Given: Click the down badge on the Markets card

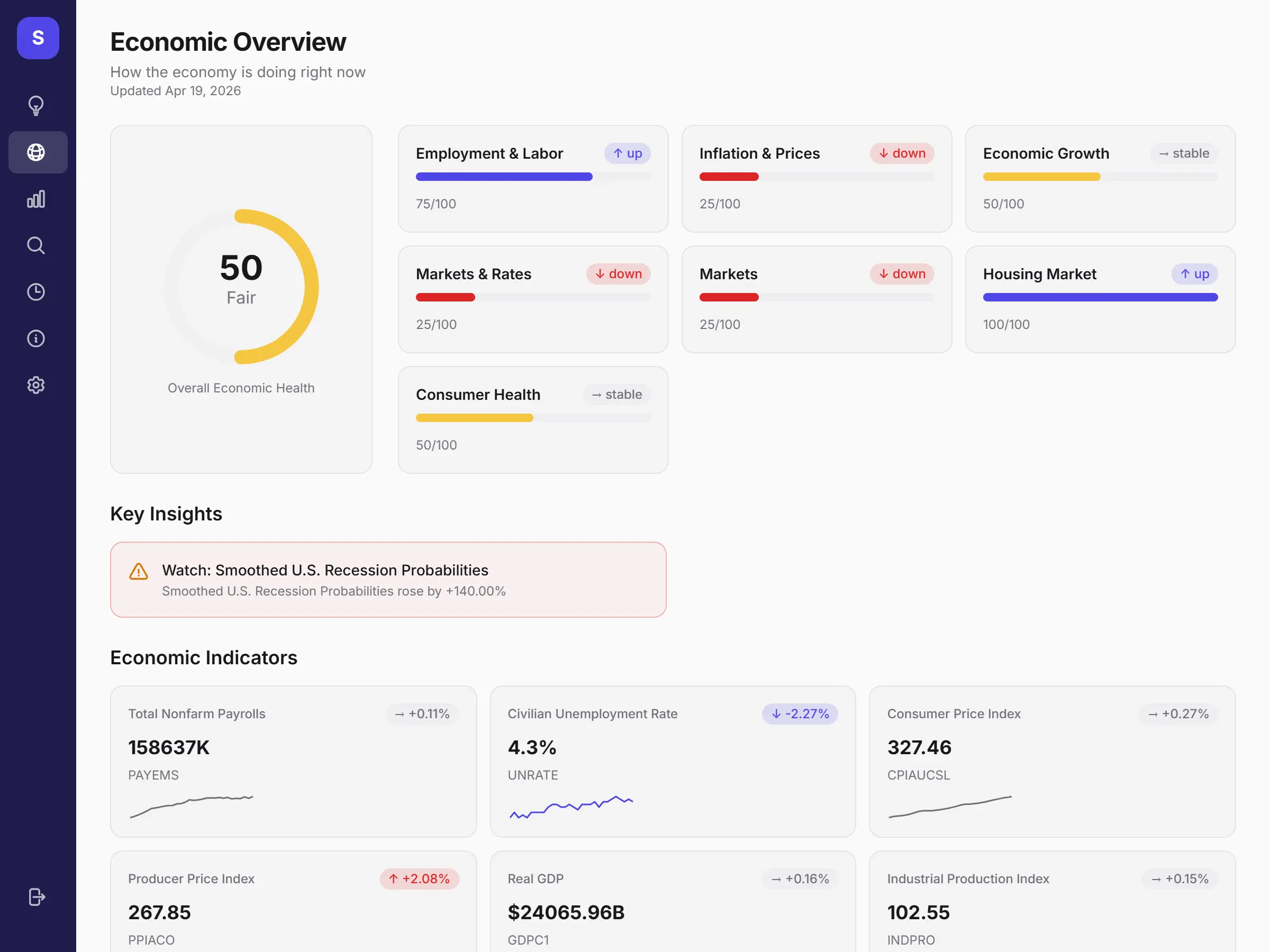Looking at the screenshot, I should 901,274.
